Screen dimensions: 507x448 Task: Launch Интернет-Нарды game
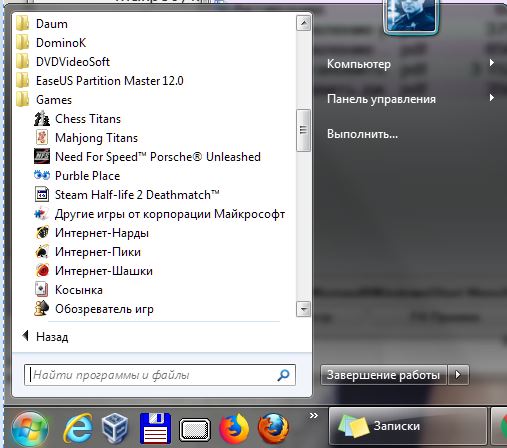tap(91, 233)
